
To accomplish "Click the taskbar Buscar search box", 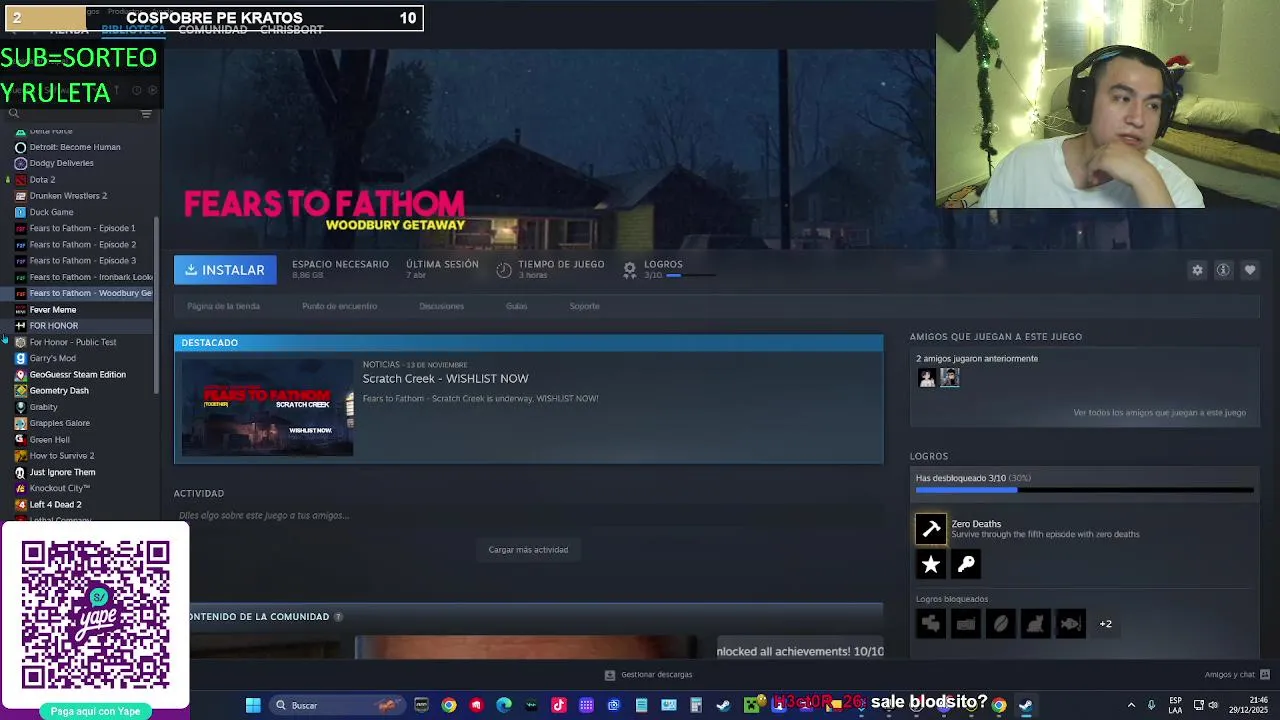I will (x=336, y=705).
